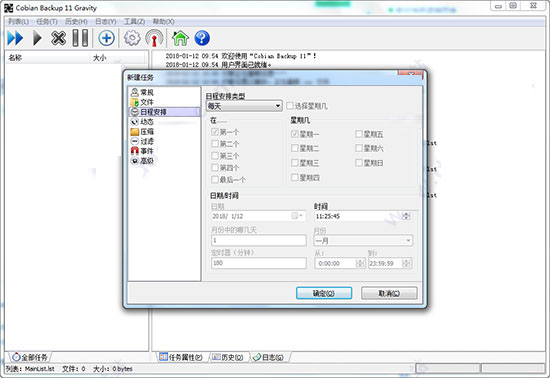Open the 工具(Z) menu

134,21
